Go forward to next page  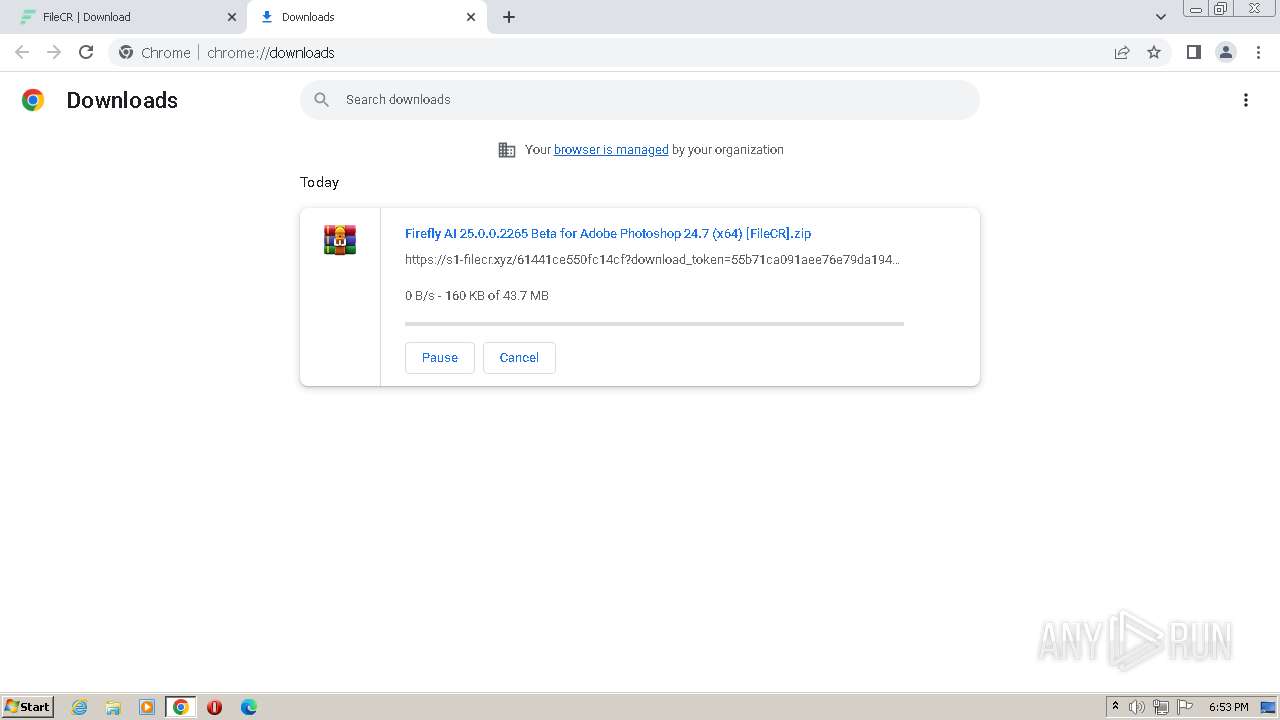click(54, 52)
